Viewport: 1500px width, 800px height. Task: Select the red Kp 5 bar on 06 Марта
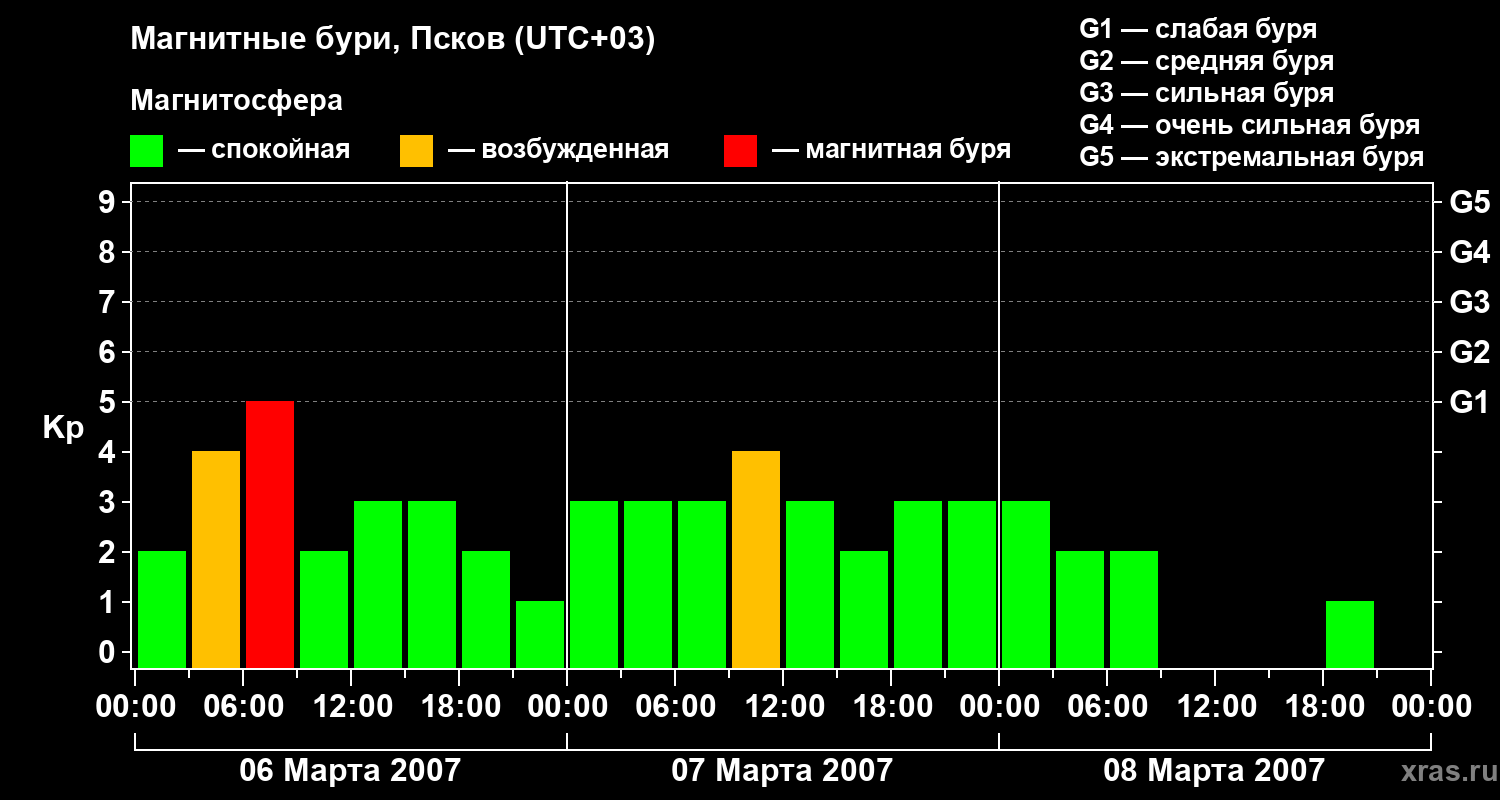click(270, 534)
